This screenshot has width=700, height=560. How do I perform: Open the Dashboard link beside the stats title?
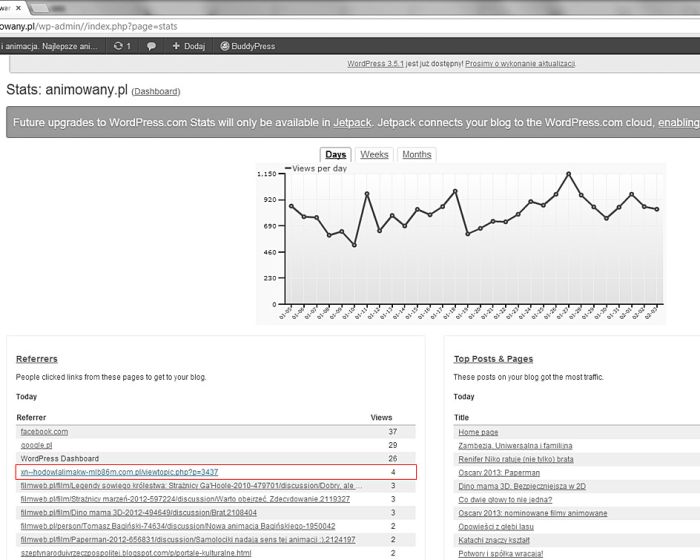pos(155,91)
